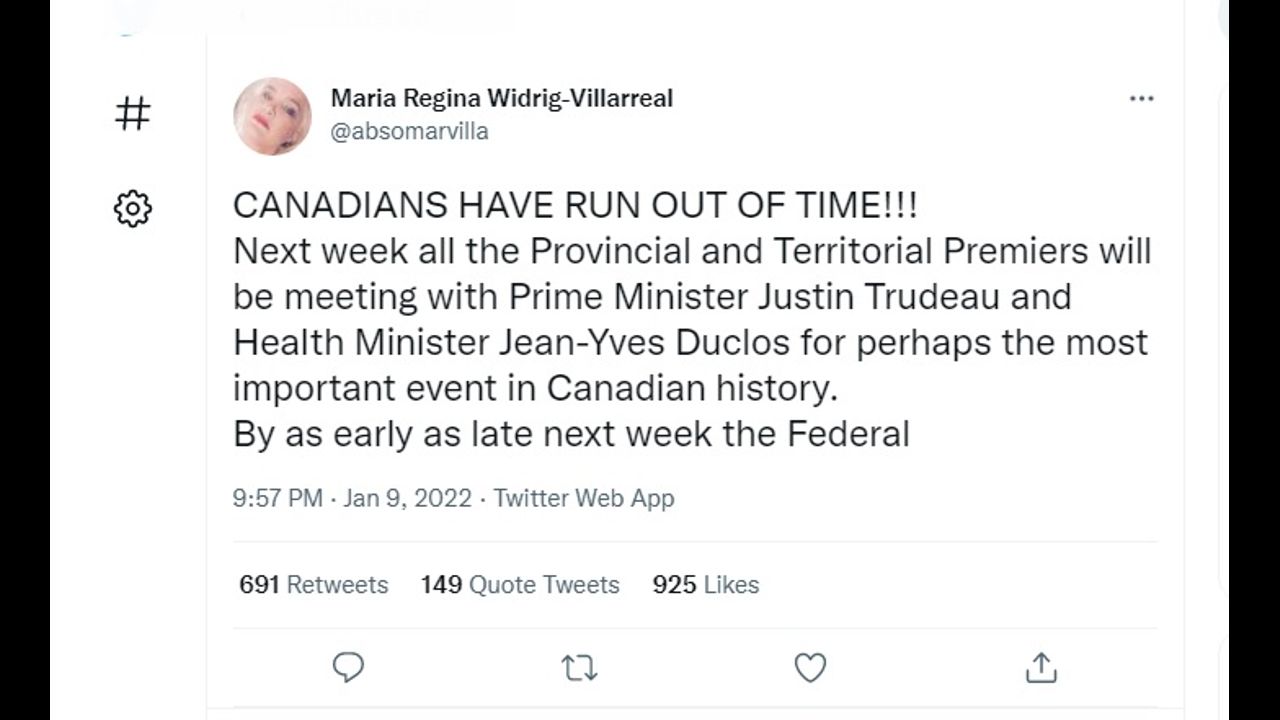Click the @absomarvilla handle
This screenshot has width=1280, height=720.
[x=409, y=132]
